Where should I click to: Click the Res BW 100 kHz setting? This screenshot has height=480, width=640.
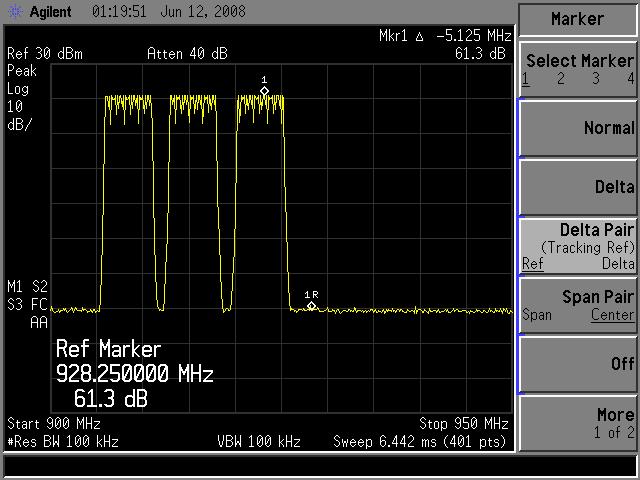click(x=63, y=441)
